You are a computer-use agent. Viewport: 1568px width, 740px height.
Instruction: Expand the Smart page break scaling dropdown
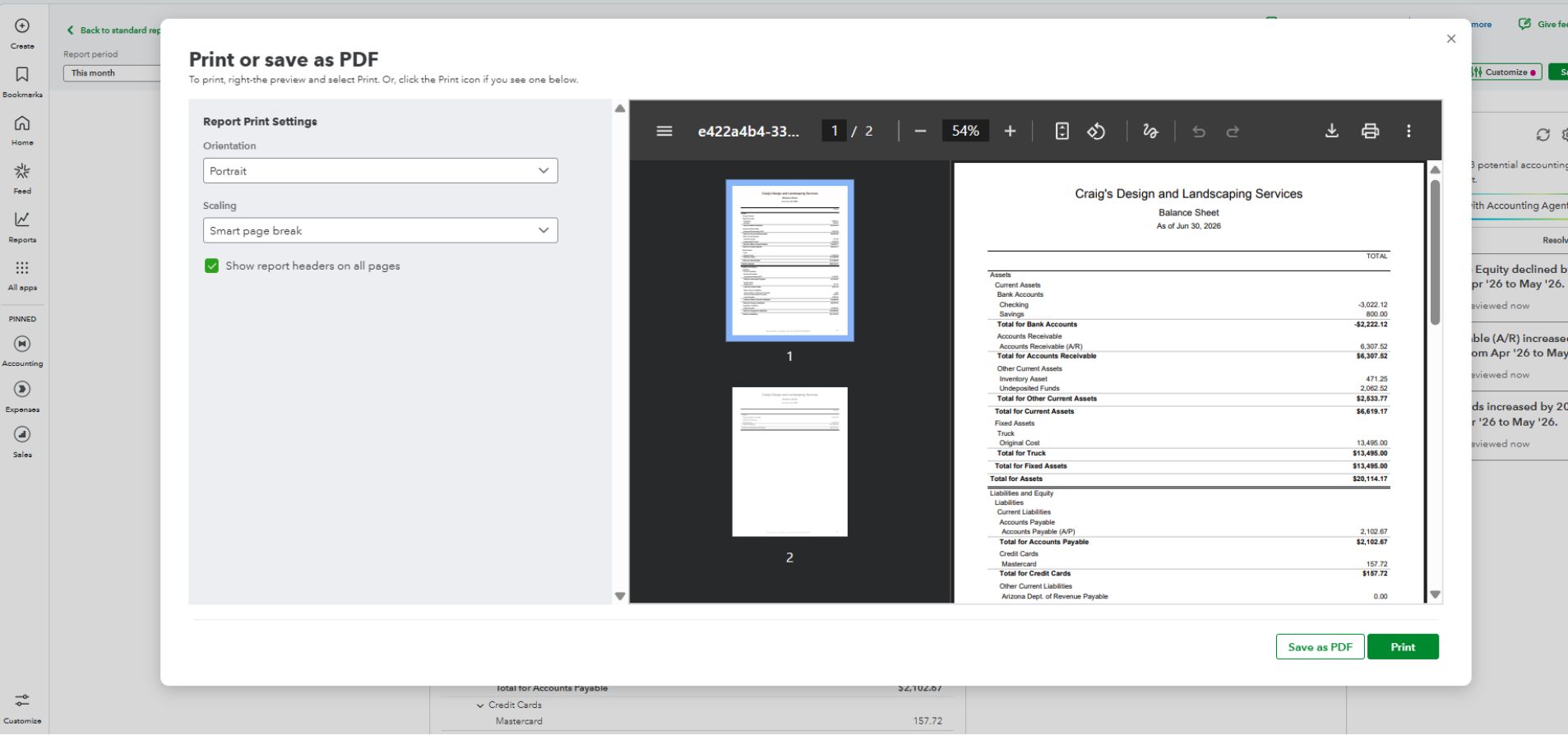click(380, 230)
